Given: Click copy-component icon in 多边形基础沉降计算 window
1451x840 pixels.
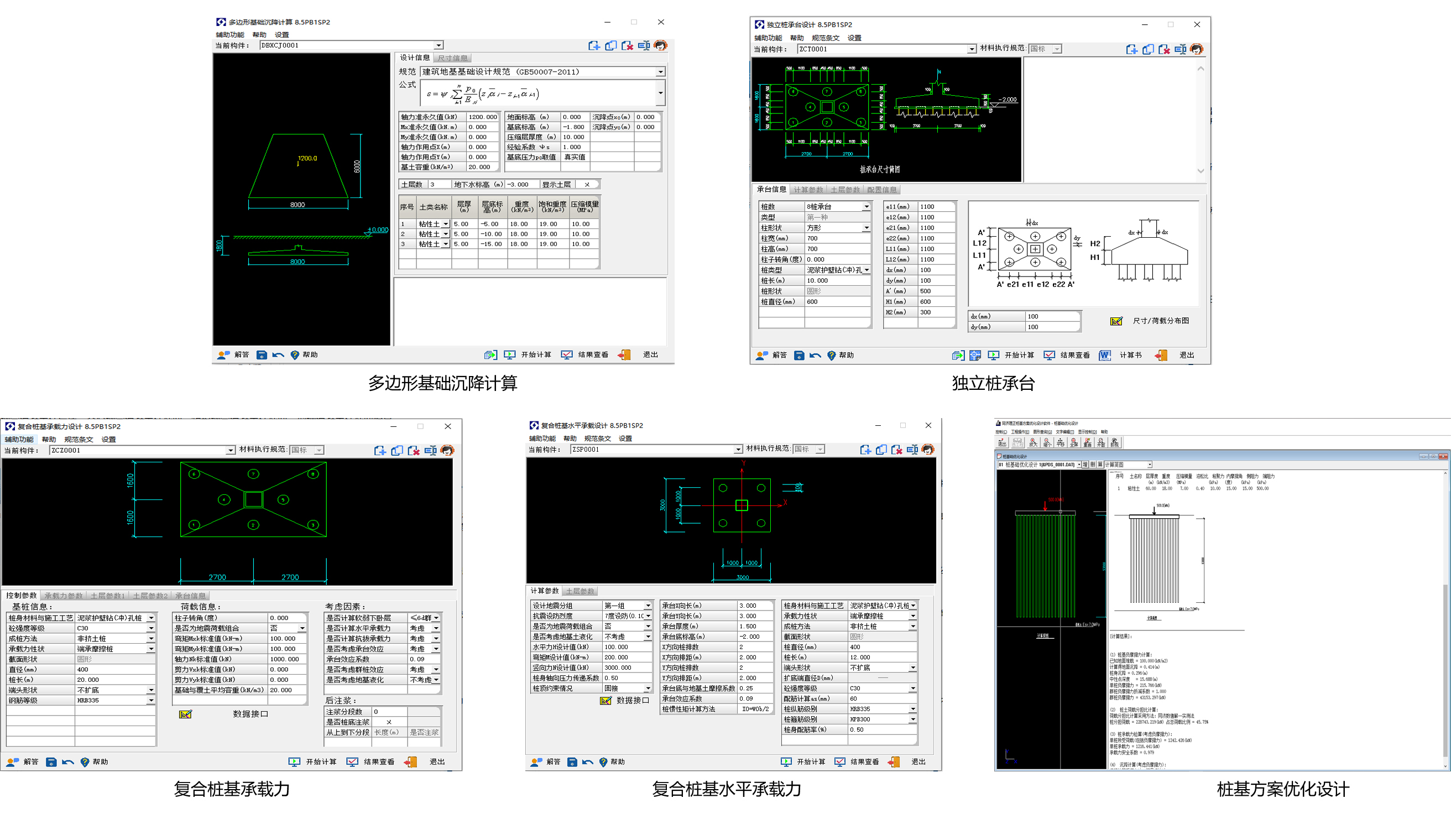Looking at the screenshot, I should click(611, 45).
